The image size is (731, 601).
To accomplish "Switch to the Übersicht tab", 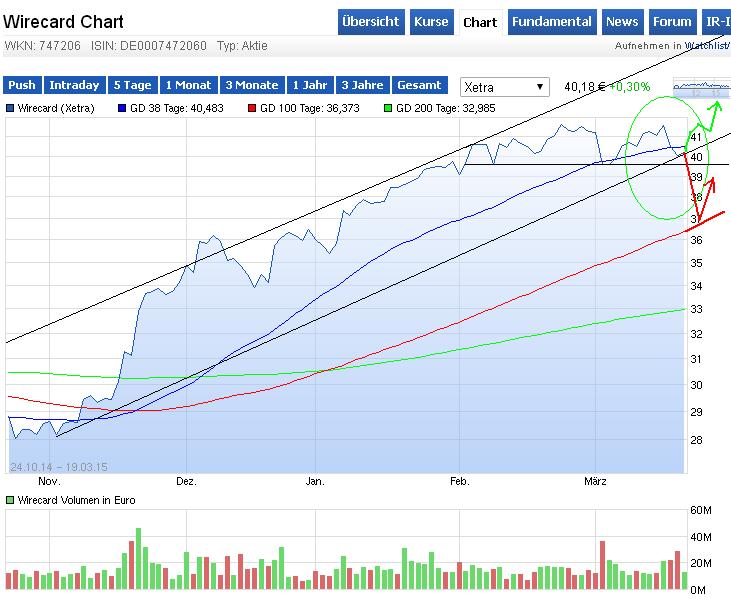I will [x=371, y=22].
